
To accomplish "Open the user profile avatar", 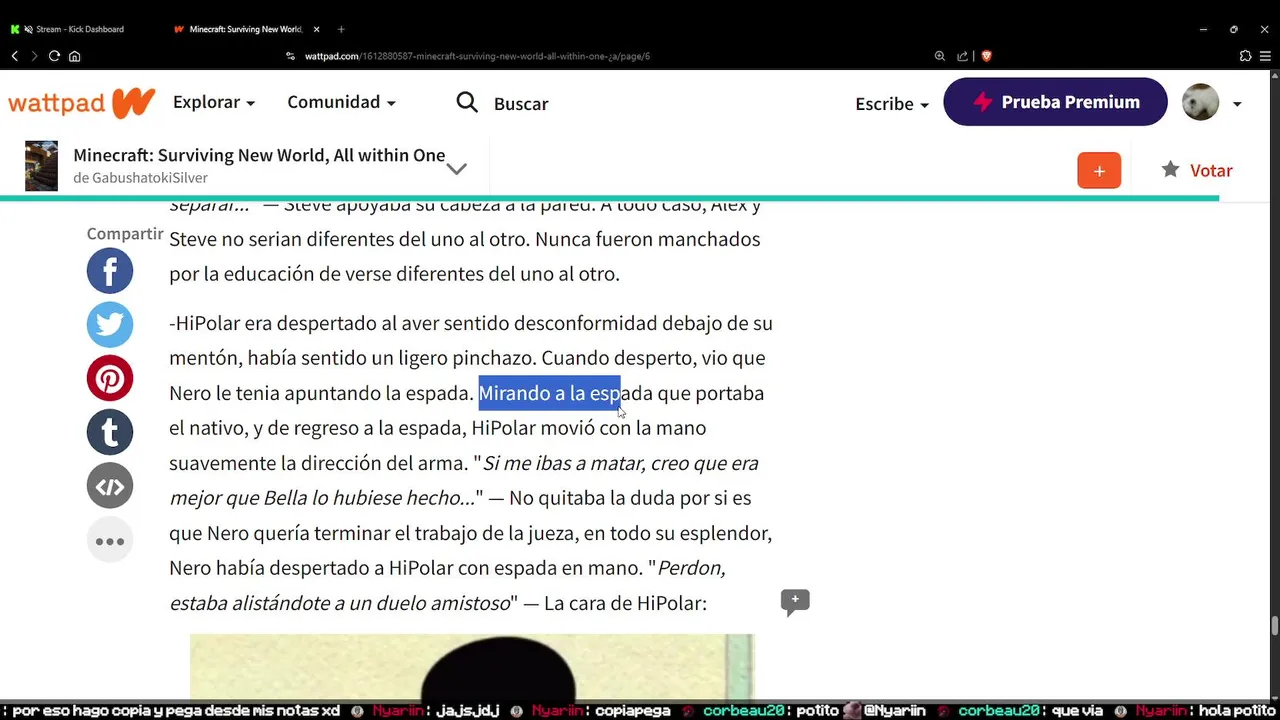I will [1200, 102].
